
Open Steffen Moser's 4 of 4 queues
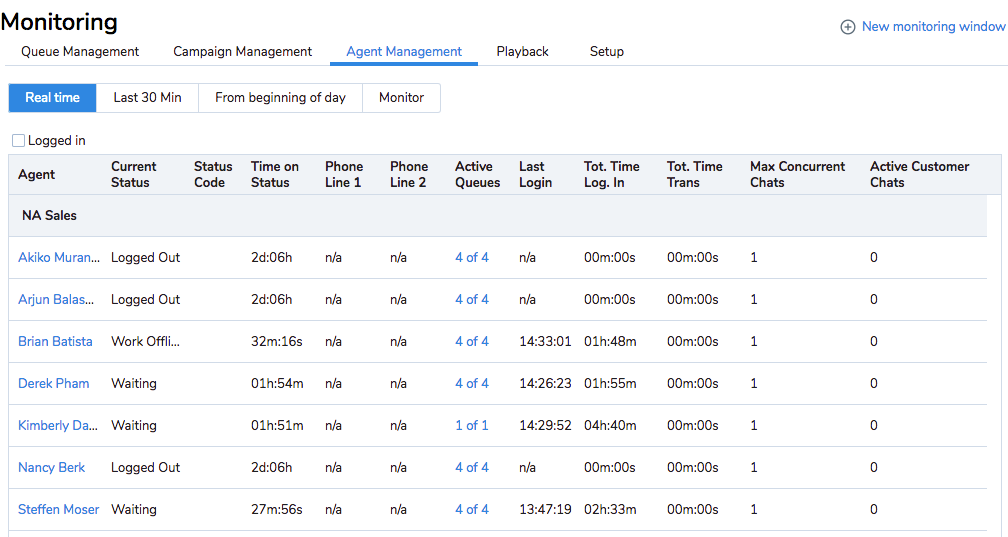tap(472, 509)
